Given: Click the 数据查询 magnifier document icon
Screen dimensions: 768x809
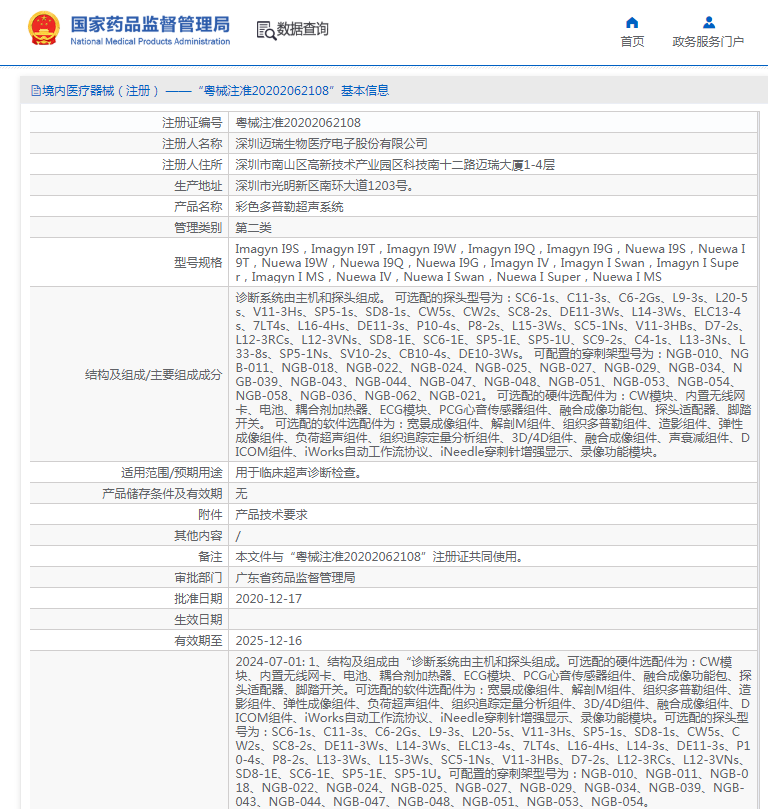Looking at the screenshot, I should (266, 30).
